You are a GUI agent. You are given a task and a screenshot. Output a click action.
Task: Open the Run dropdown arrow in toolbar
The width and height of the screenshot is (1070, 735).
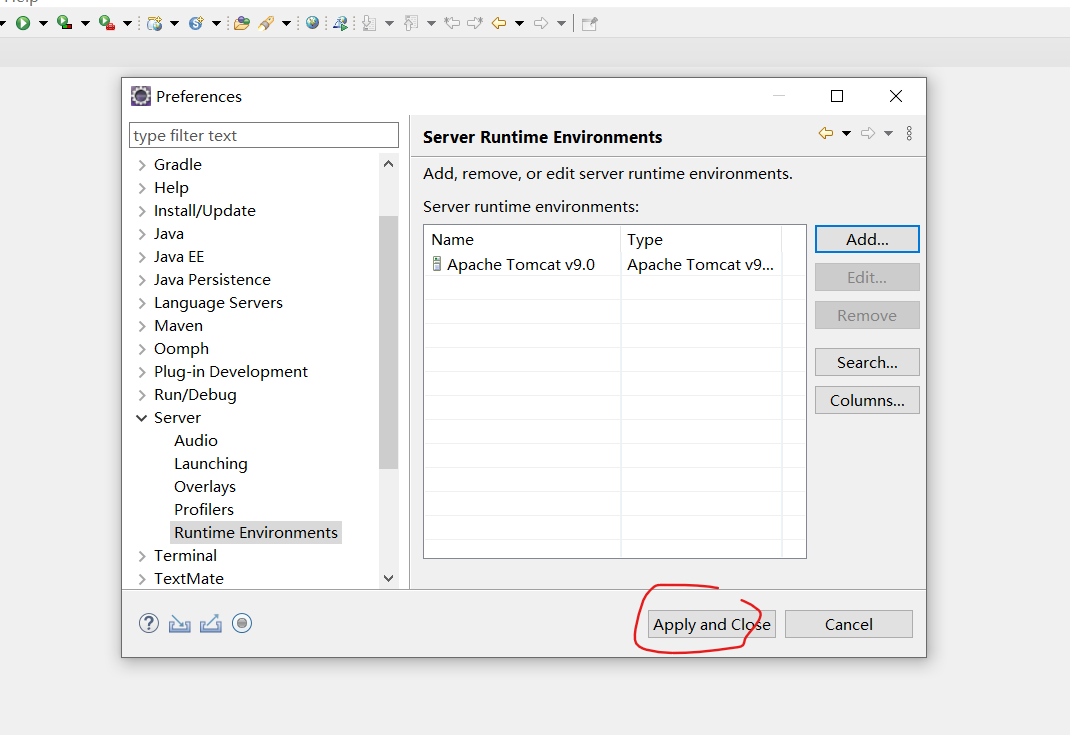[x=43, y=23]
